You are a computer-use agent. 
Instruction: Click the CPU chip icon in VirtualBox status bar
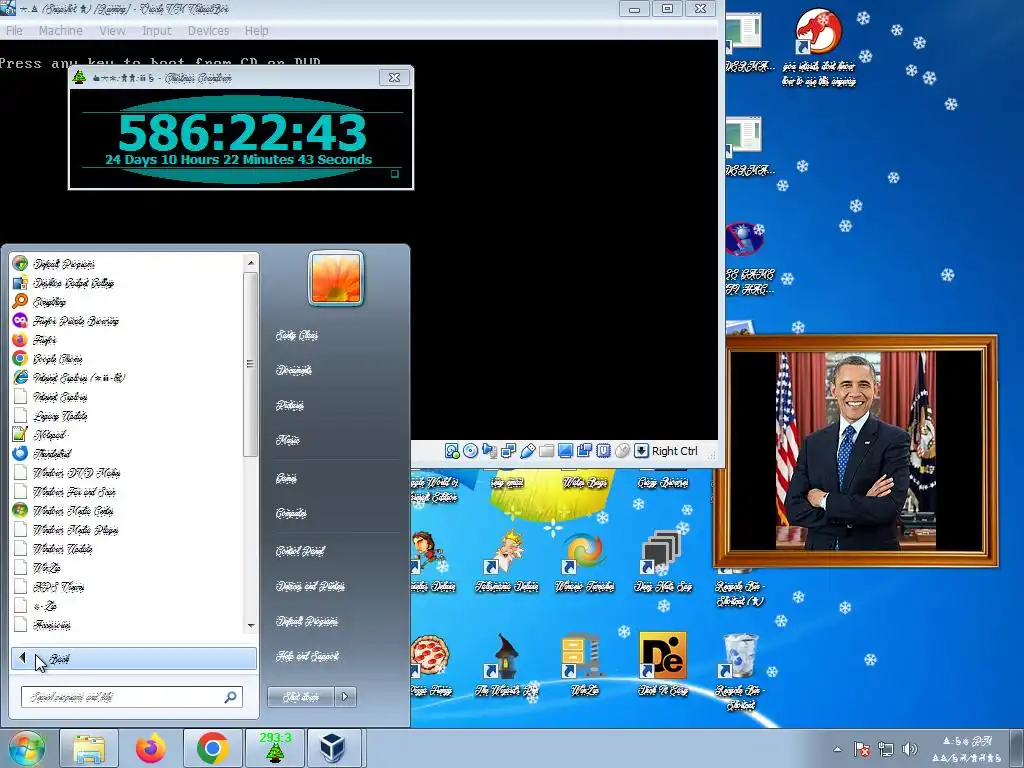point(603,451)
